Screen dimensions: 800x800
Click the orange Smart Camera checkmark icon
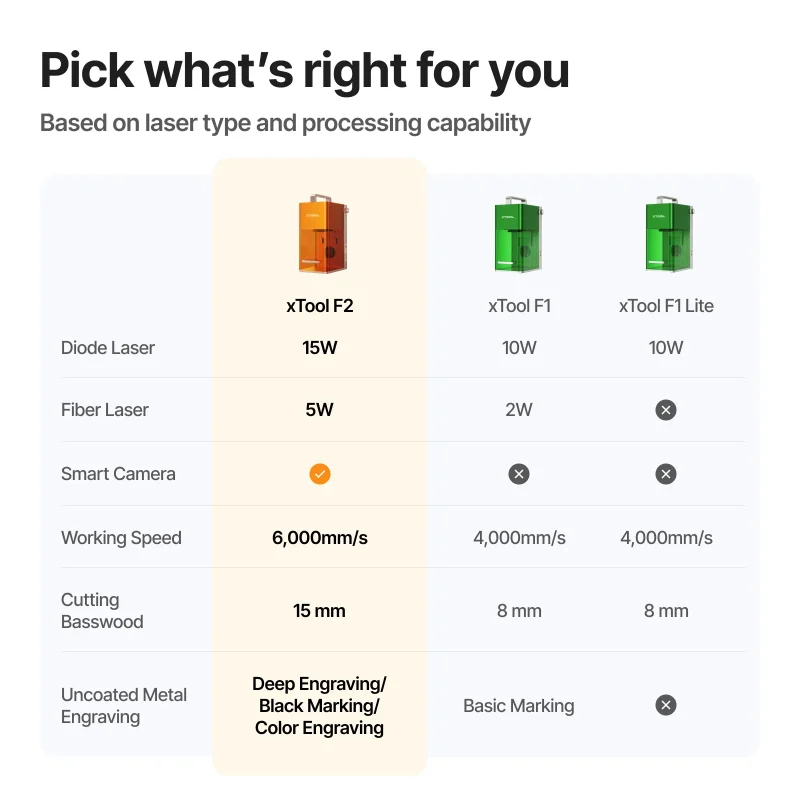320,474
